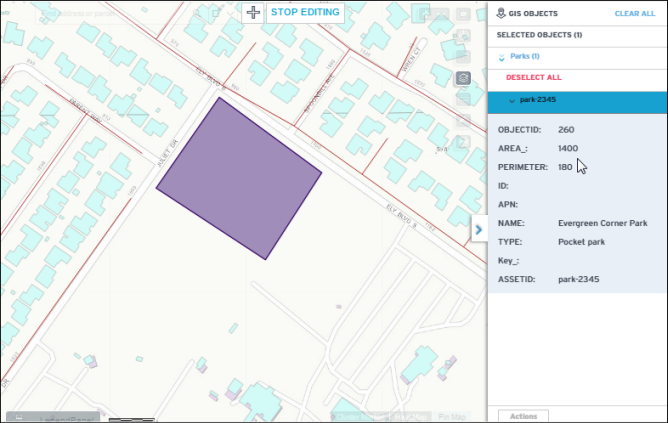Click the Selected Objects (1) header
The image size is (668, 423).
540,35
